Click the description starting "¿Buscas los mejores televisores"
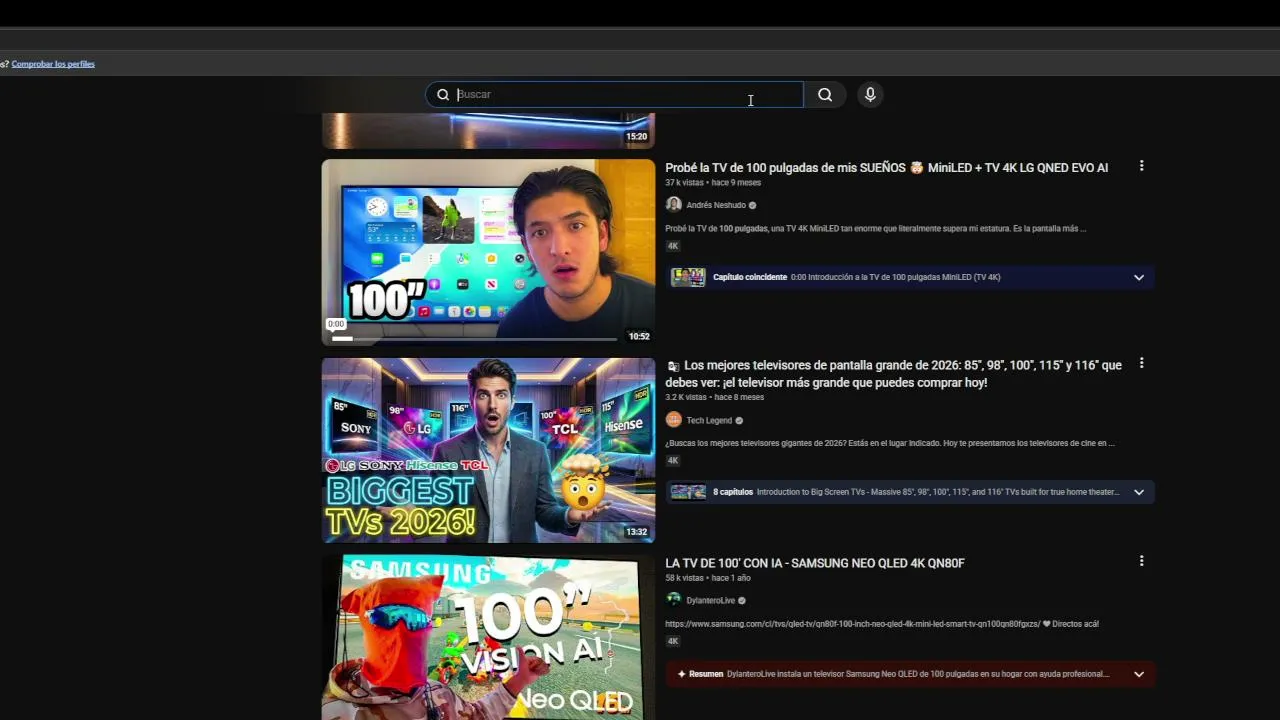The width and height of the screenshot is (1280, 720). click(890, 443)
